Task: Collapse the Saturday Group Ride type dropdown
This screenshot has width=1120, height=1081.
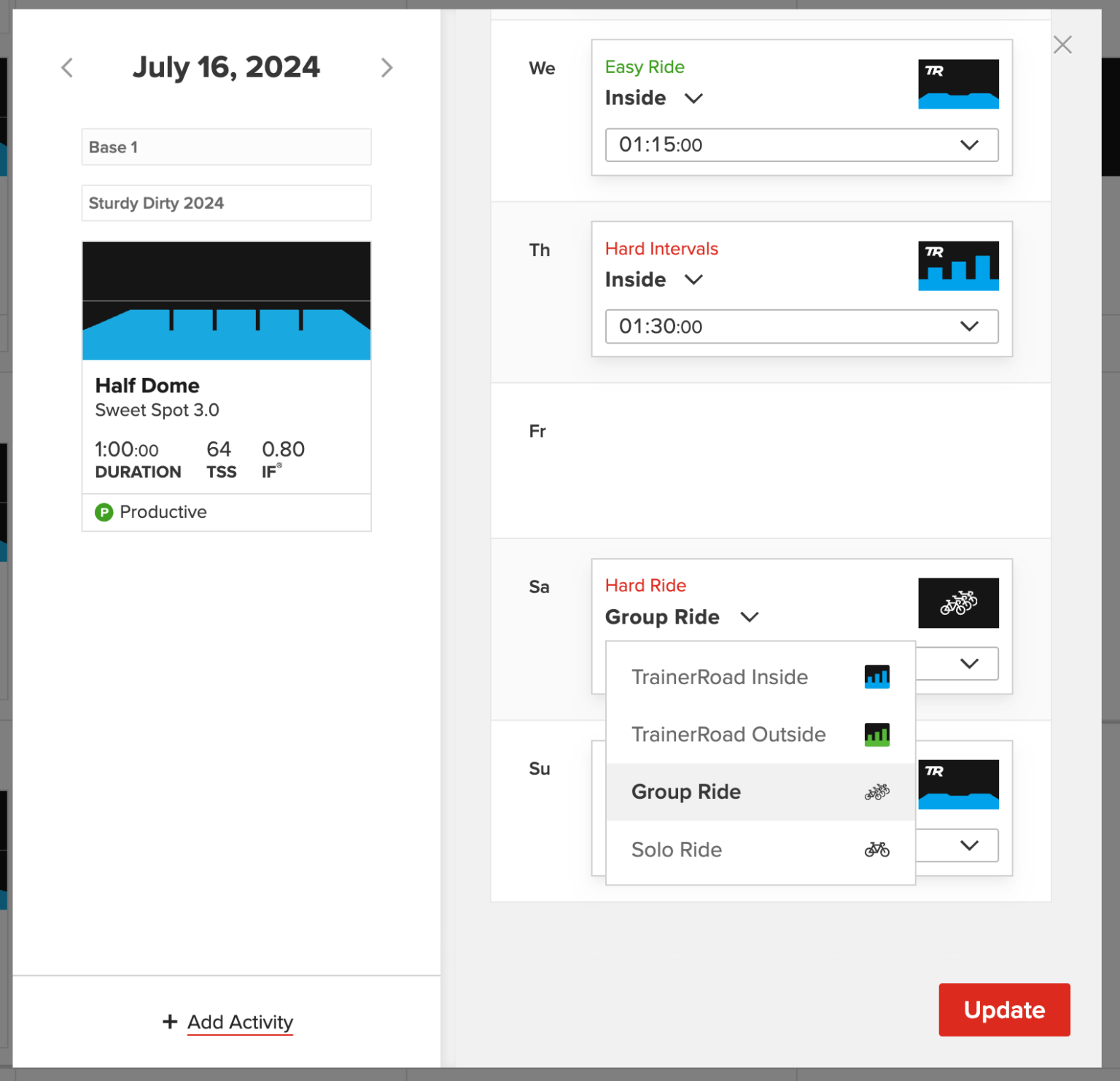Action: pyautogui.click(x=682, y=617)
